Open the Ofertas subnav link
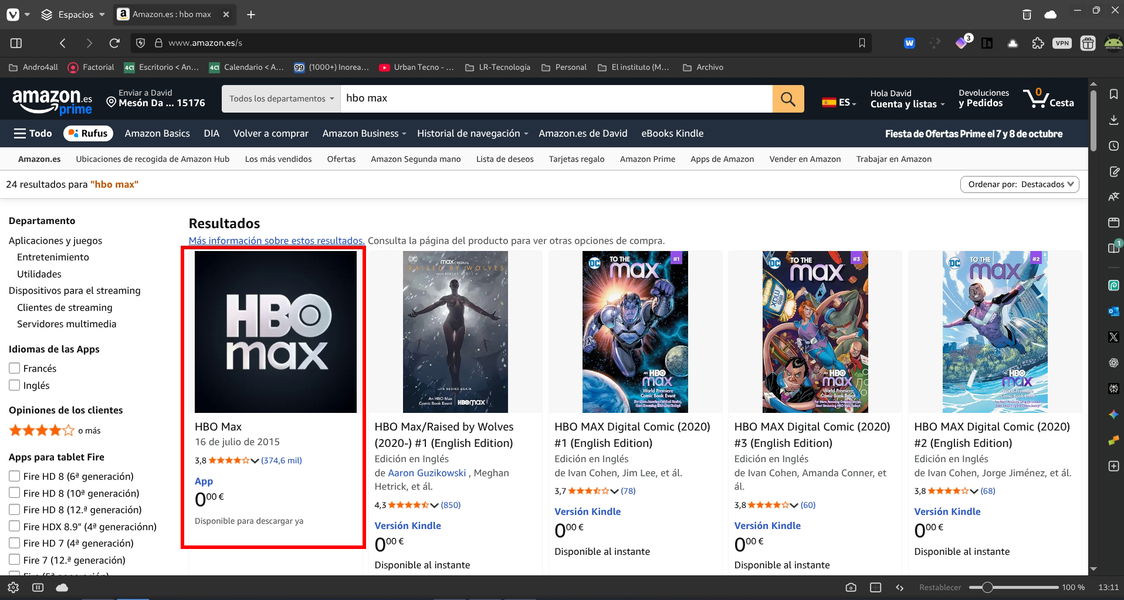 tap(341, 159)
